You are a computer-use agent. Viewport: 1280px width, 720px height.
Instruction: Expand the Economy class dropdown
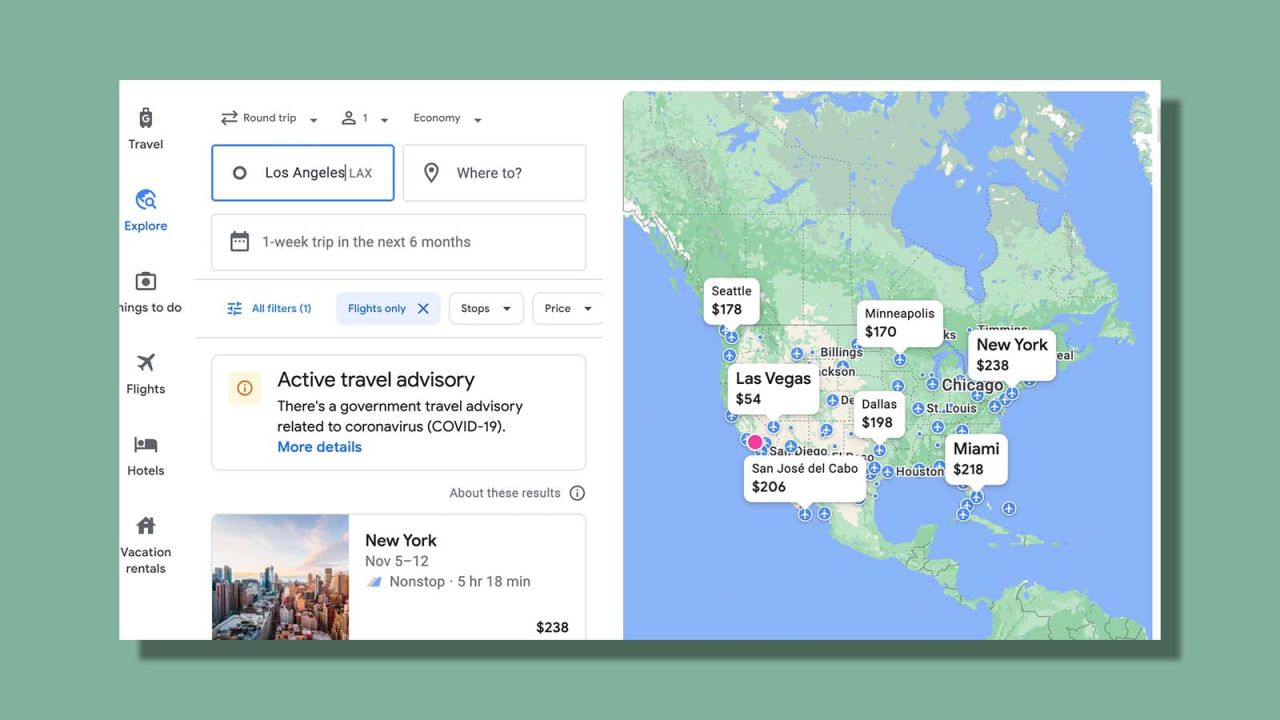pos(448,118)
